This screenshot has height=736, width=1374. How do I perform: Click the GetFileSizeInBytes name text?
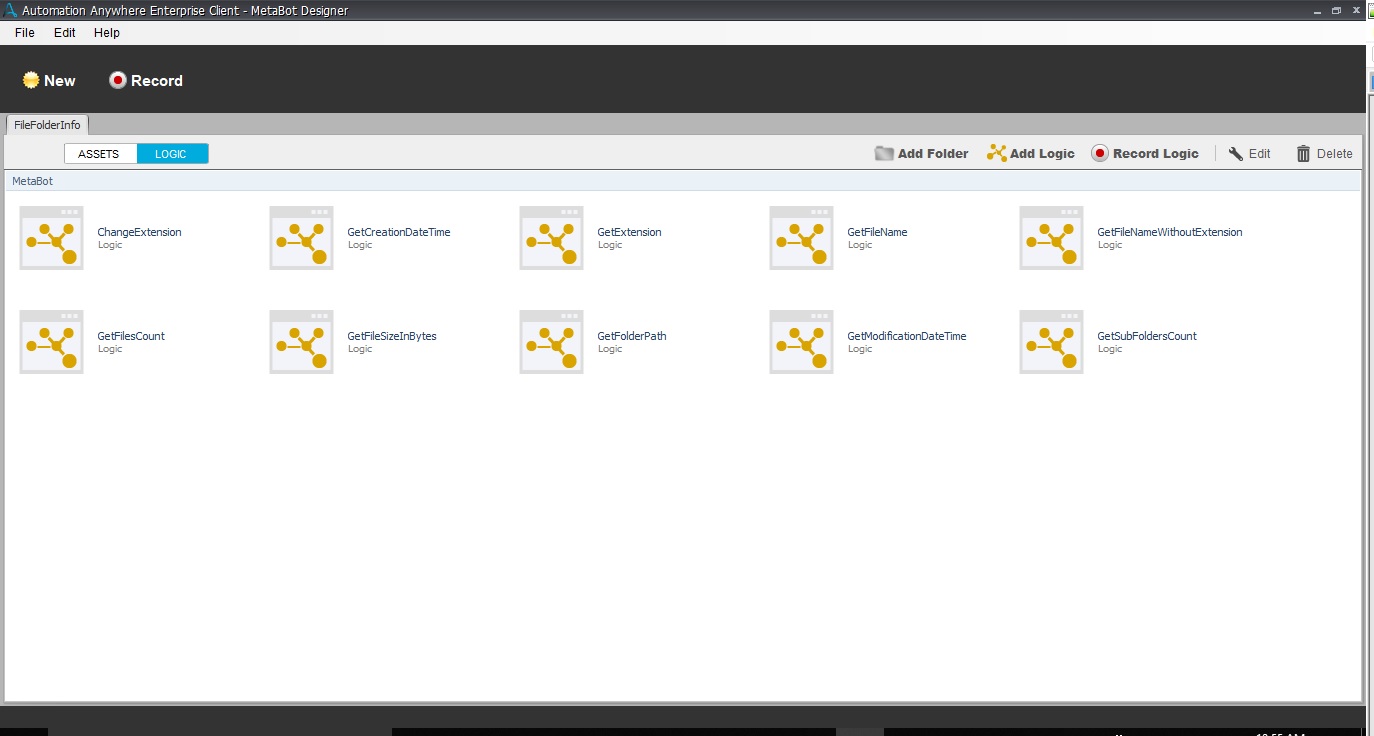pyautogui.click(x=392, y=336)
